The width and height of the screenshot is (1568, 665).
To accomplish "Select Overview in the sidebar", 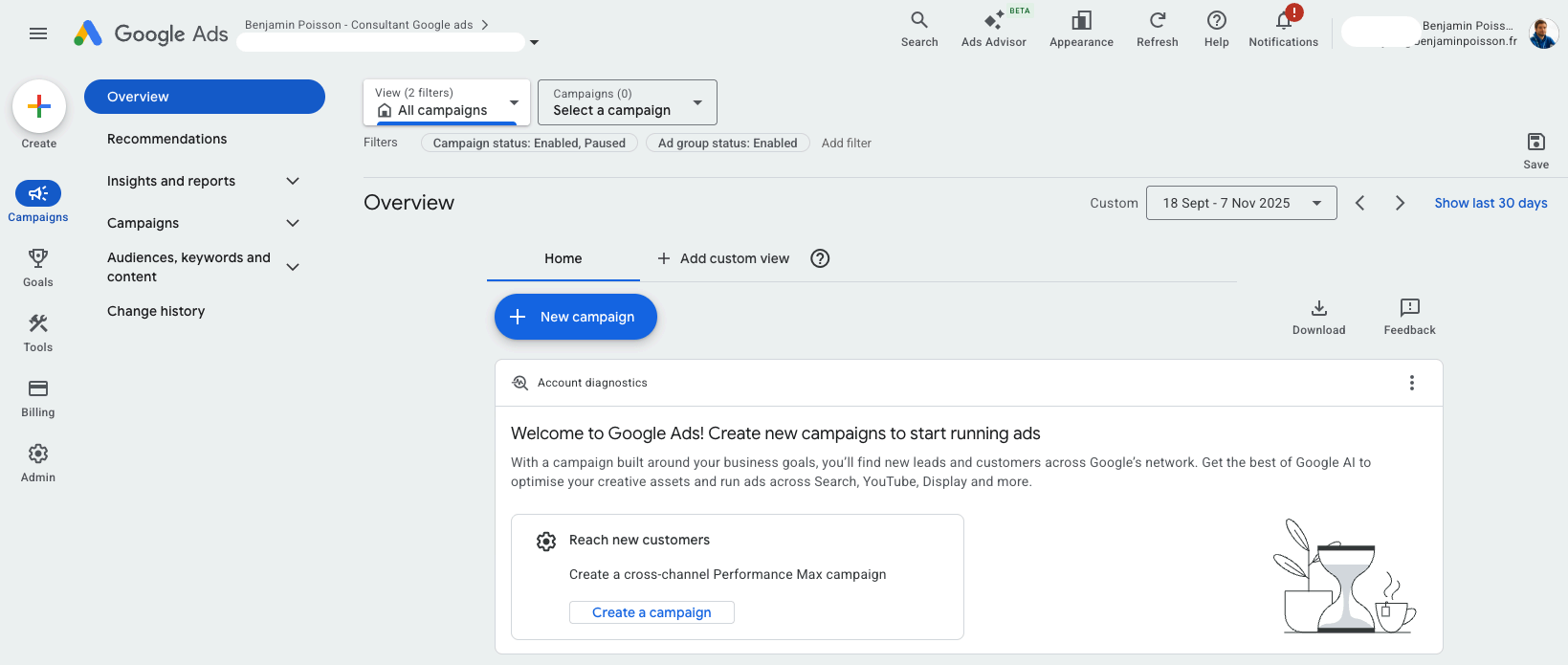I will 205,97.
